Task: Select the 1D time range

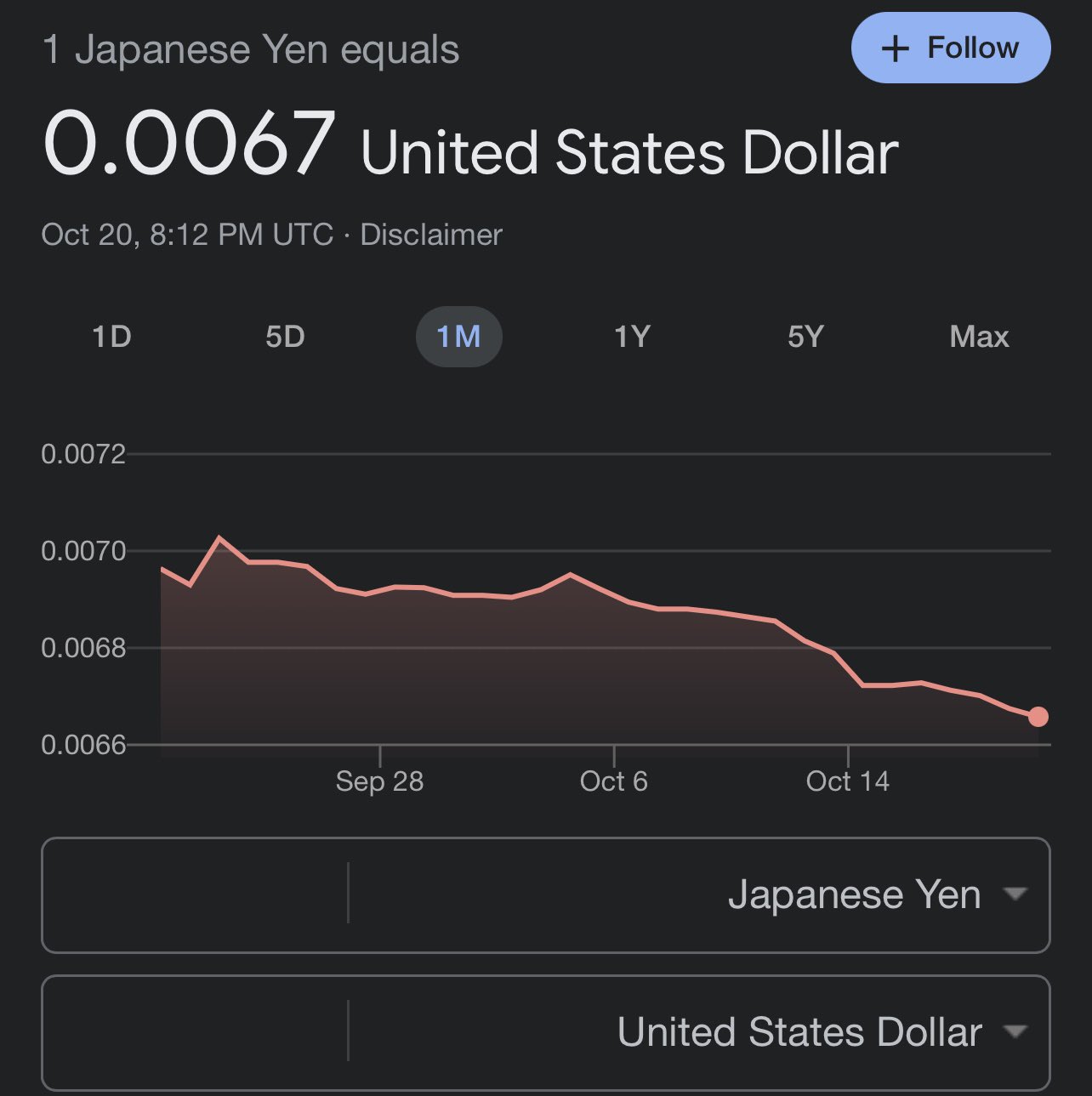Action: click(111, 337)
